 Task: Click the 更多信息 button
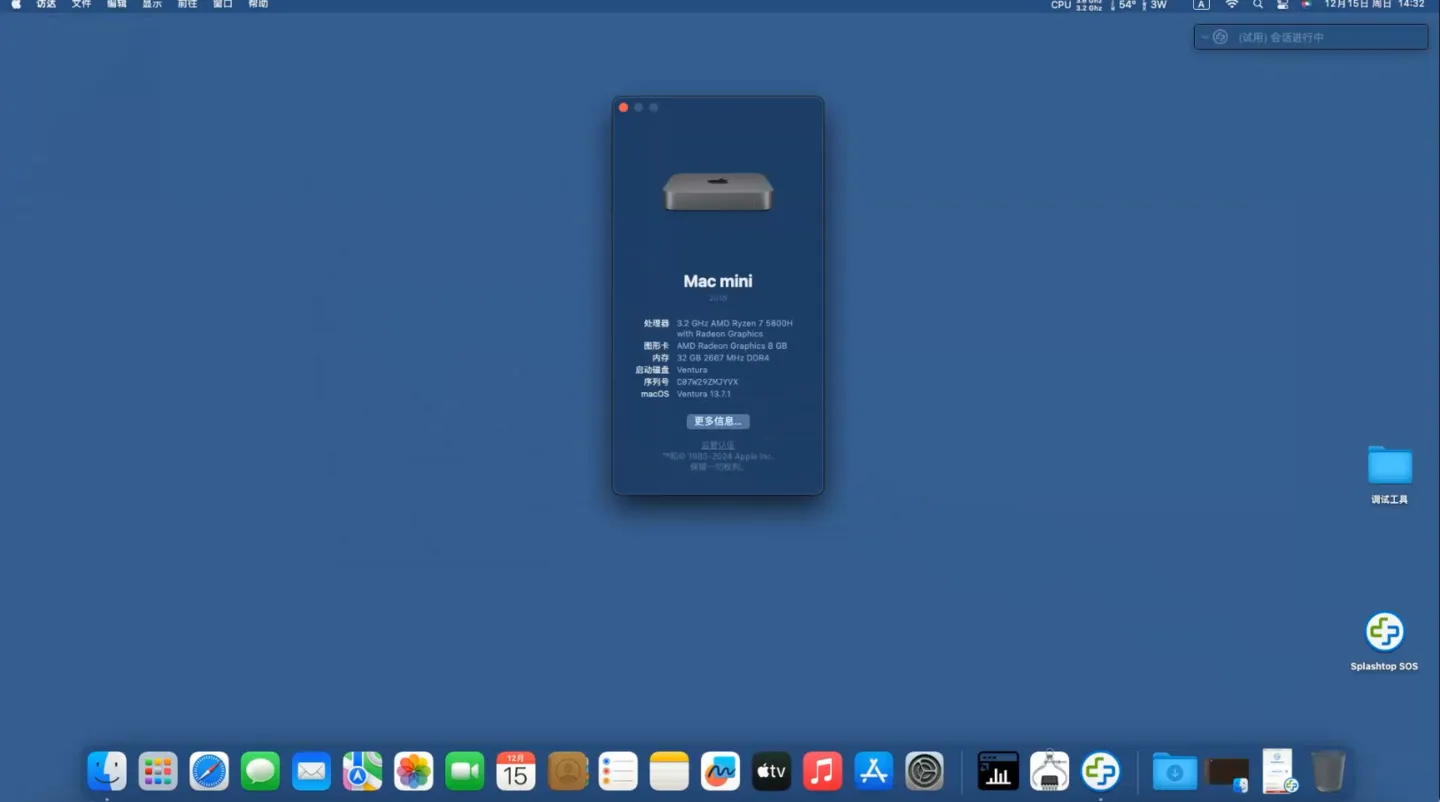(717, 421)
